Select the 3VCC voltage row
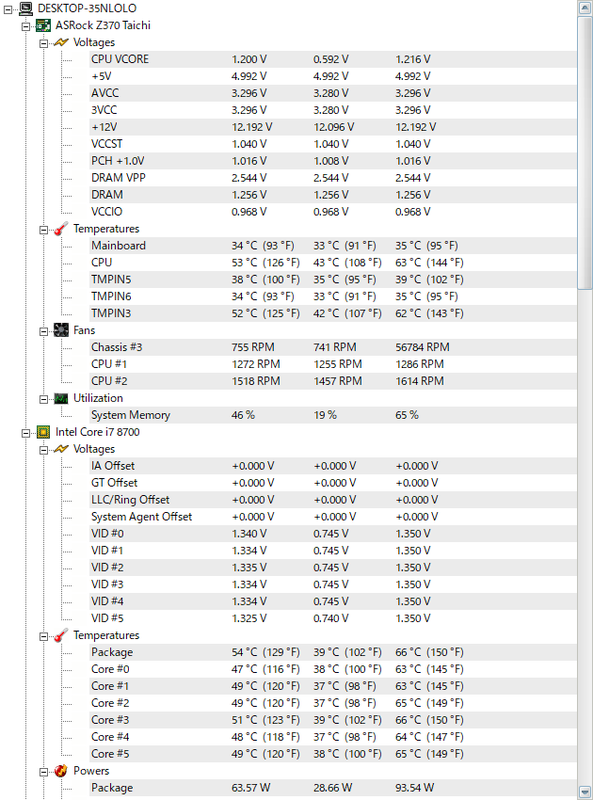The width and height of the screenshot is (593, 800). pyautogui.click(x=333, y=110)
